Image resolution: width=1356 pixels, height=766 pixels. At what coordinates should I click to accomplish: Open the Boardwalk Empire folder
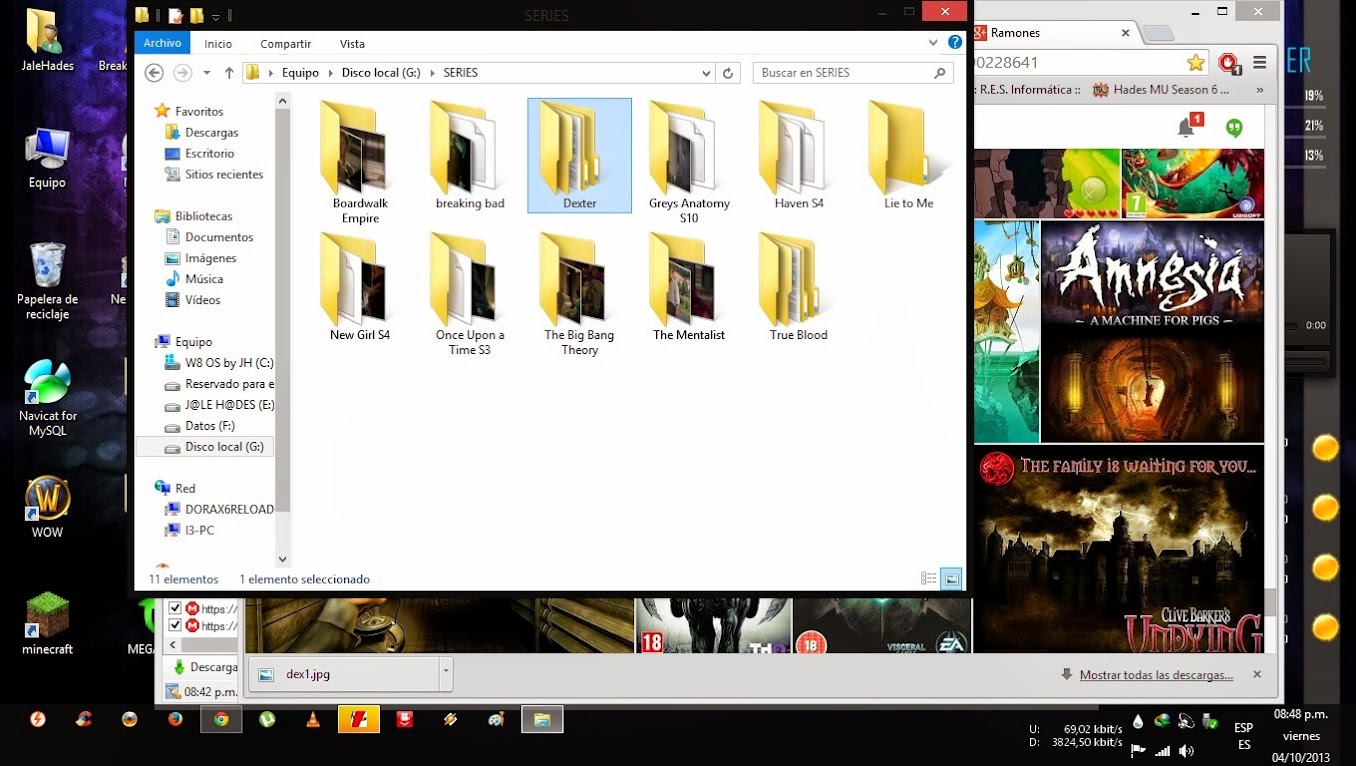pos(360,162)
